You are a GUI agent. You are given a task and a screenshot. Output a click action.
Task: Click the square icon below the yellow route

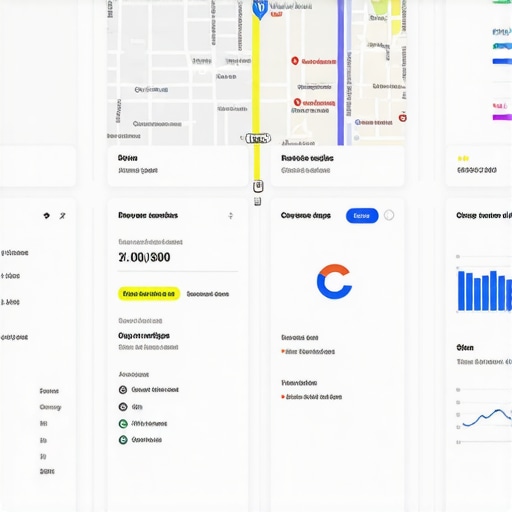258,186
